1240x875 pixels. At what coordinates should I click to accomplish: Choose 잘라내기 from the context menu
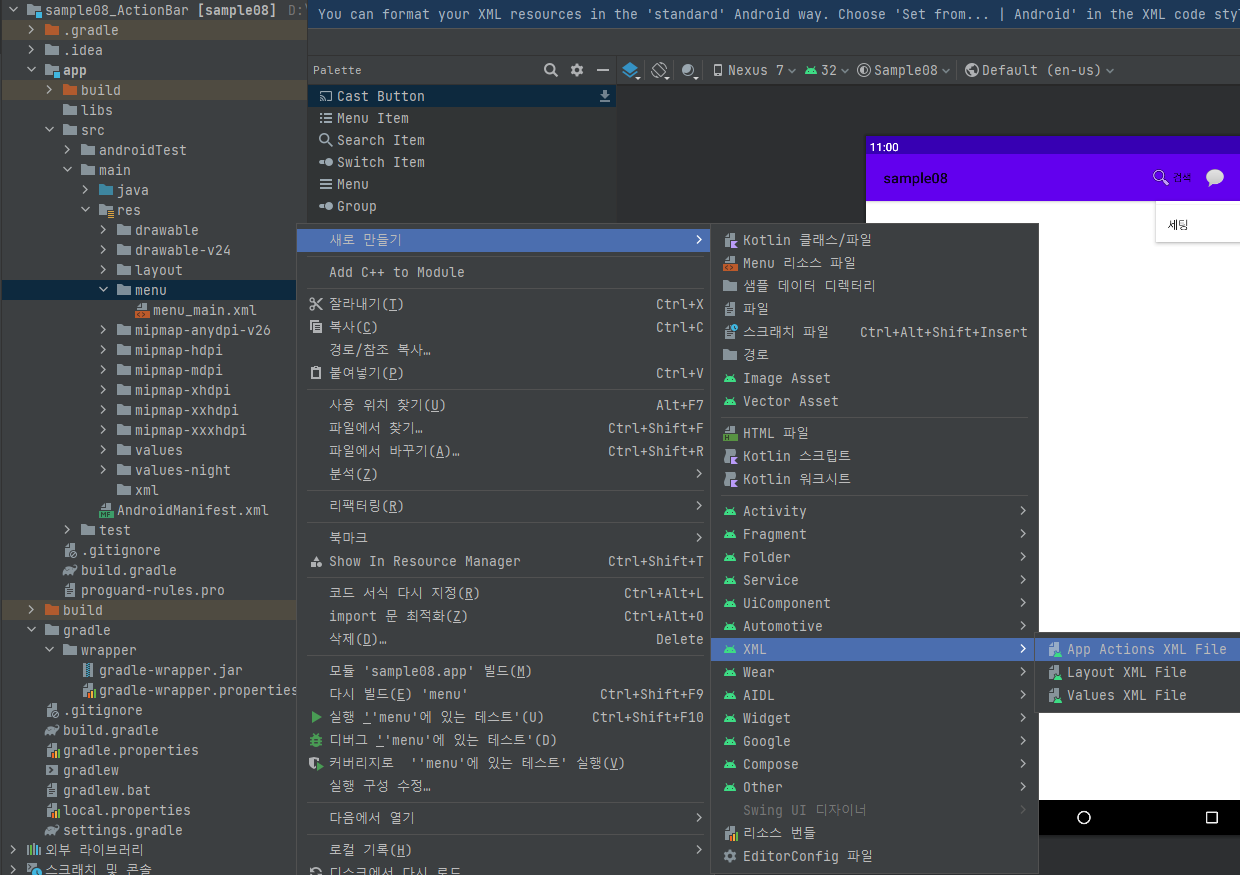pyautogui.click(x=506, y=304)
